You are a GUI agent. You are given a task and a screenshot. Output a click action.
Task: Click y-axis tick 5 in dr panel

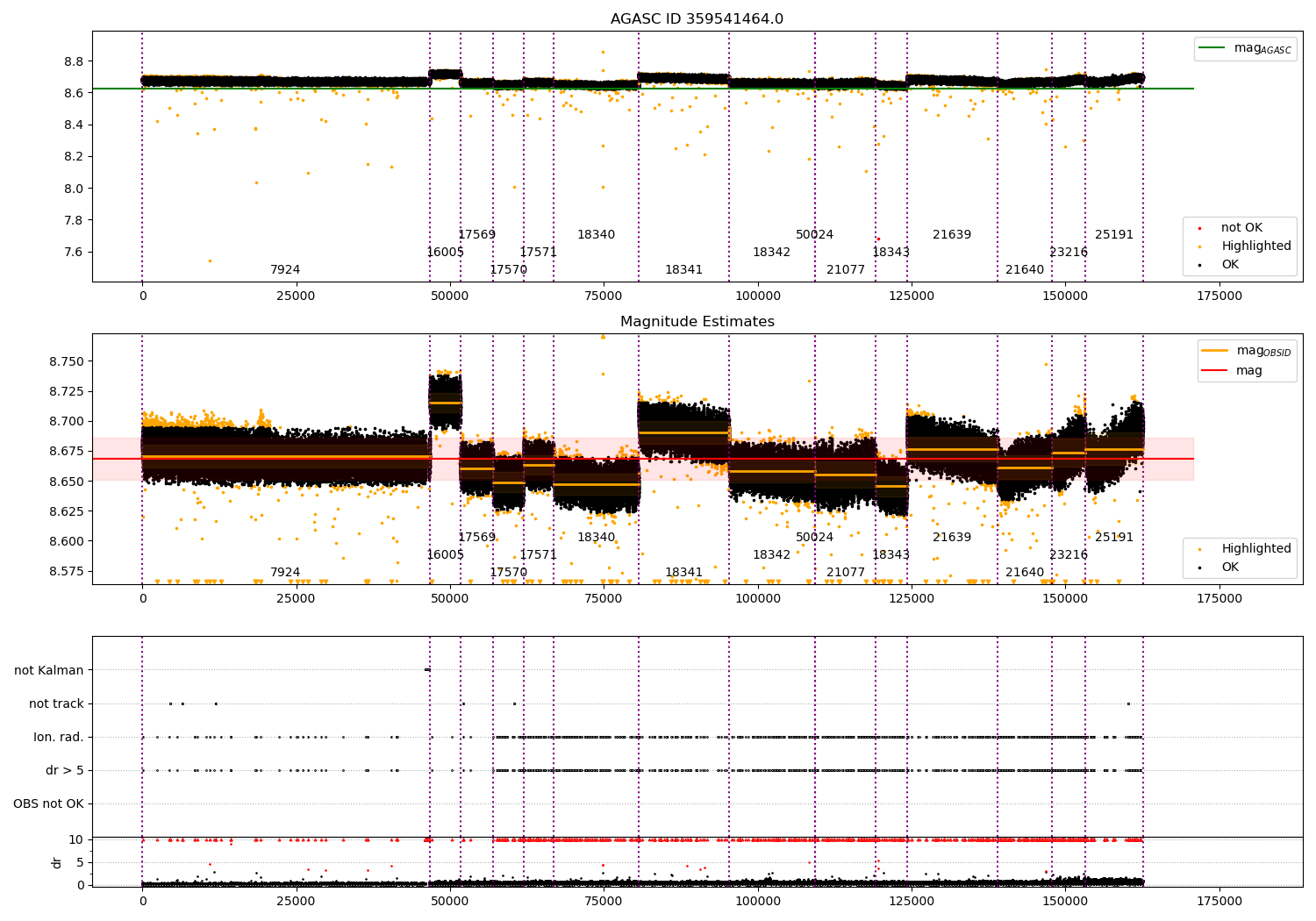pyautogui.click(x=81, y=862)
